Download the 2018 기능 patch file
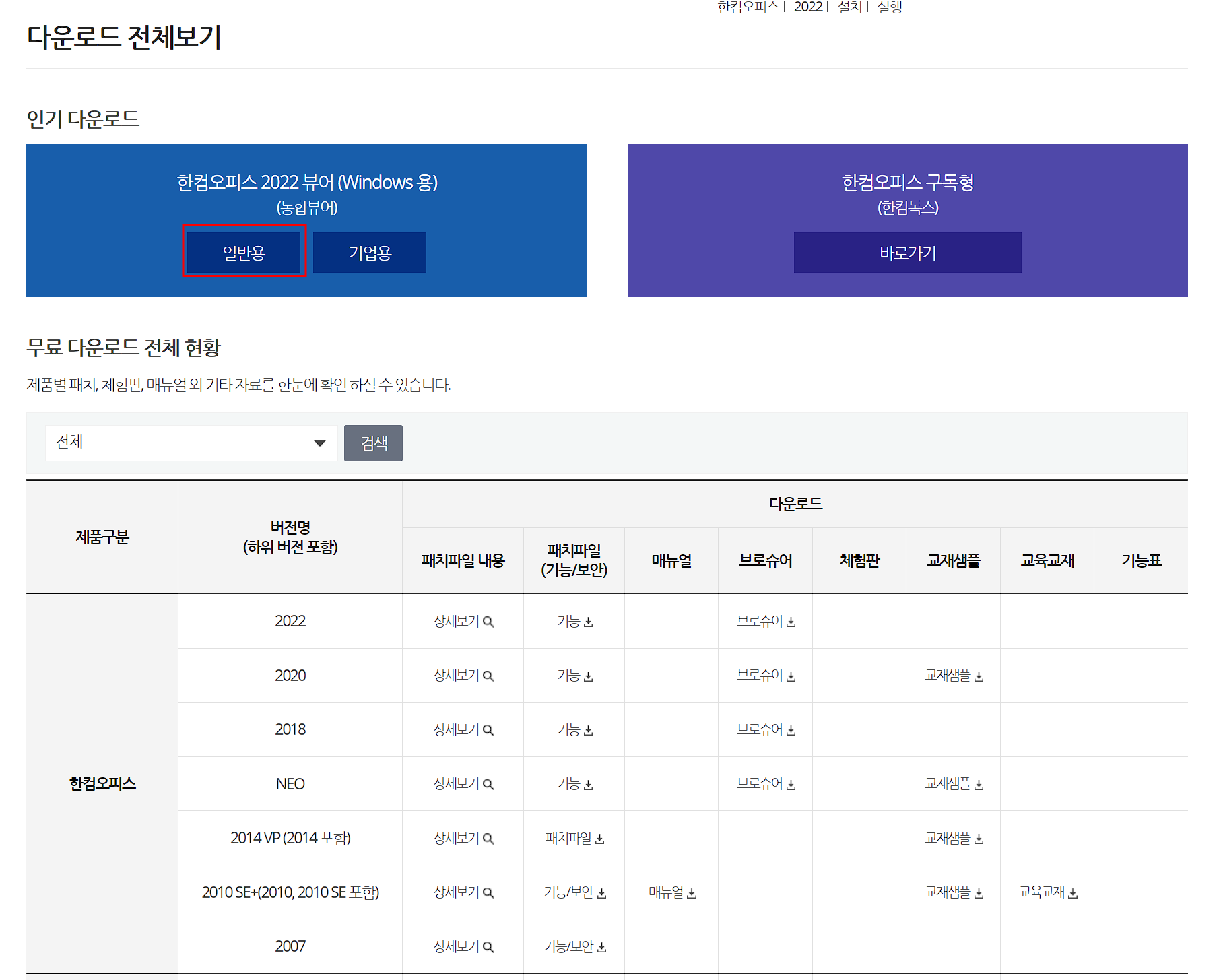Screen dimensions: 1221x980 tap(573, 729)
